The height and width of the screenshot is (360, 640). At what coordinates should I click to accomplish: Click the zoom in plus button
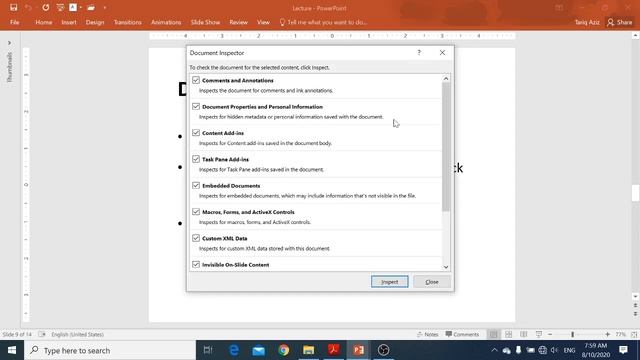(608, 334)
